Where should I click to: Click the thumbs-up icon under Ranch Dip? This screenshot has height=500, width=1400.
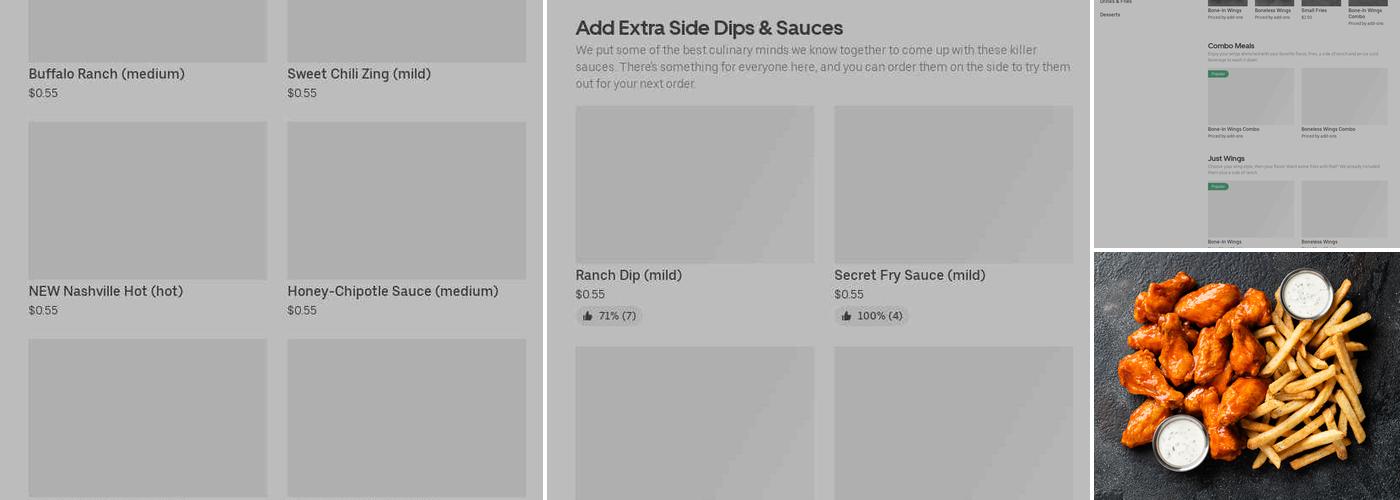click(588, 316)
